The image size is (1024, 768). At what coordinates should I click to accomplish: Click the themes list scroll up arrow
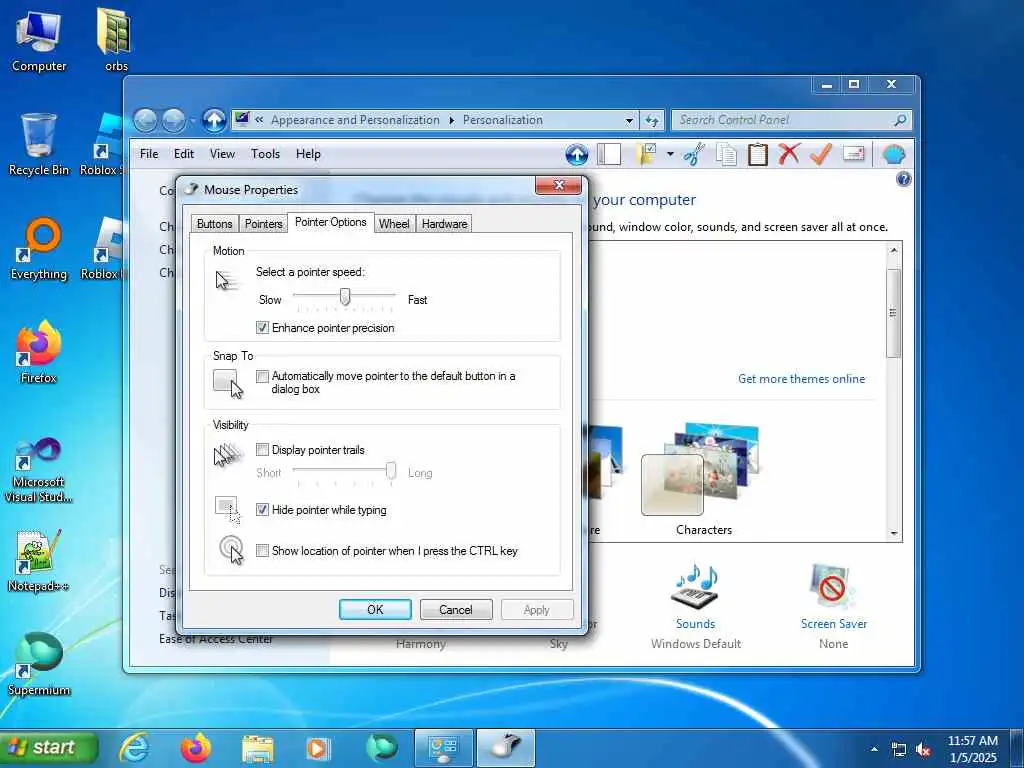click(x=894, y=251)
